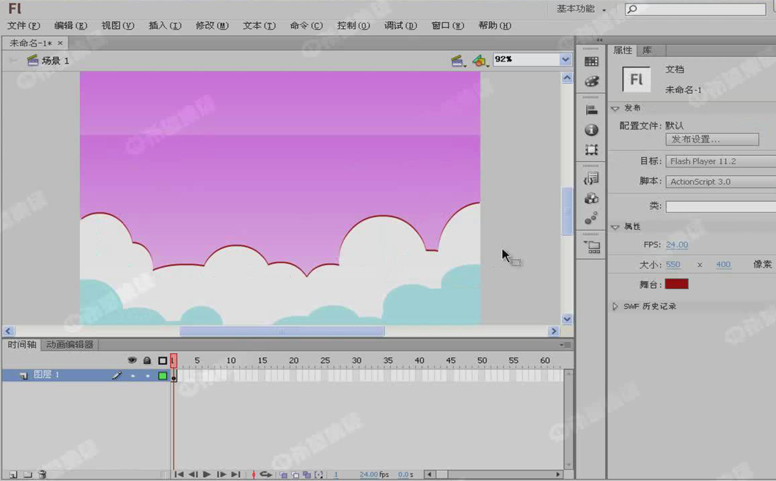Click the FPS value 24.00
Screen dimensions: 776x481
677,245
